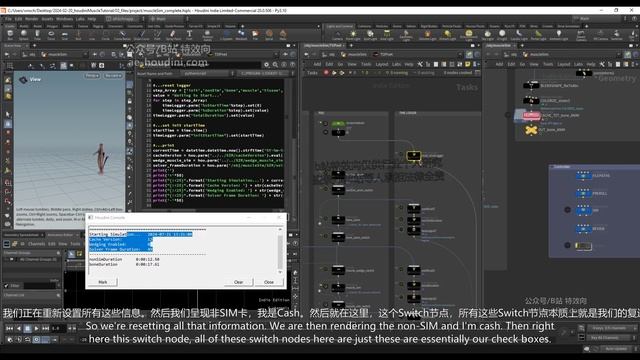Create a Box from the shelf
This screenshot has height=360, width=640.
tap(10, 35)
